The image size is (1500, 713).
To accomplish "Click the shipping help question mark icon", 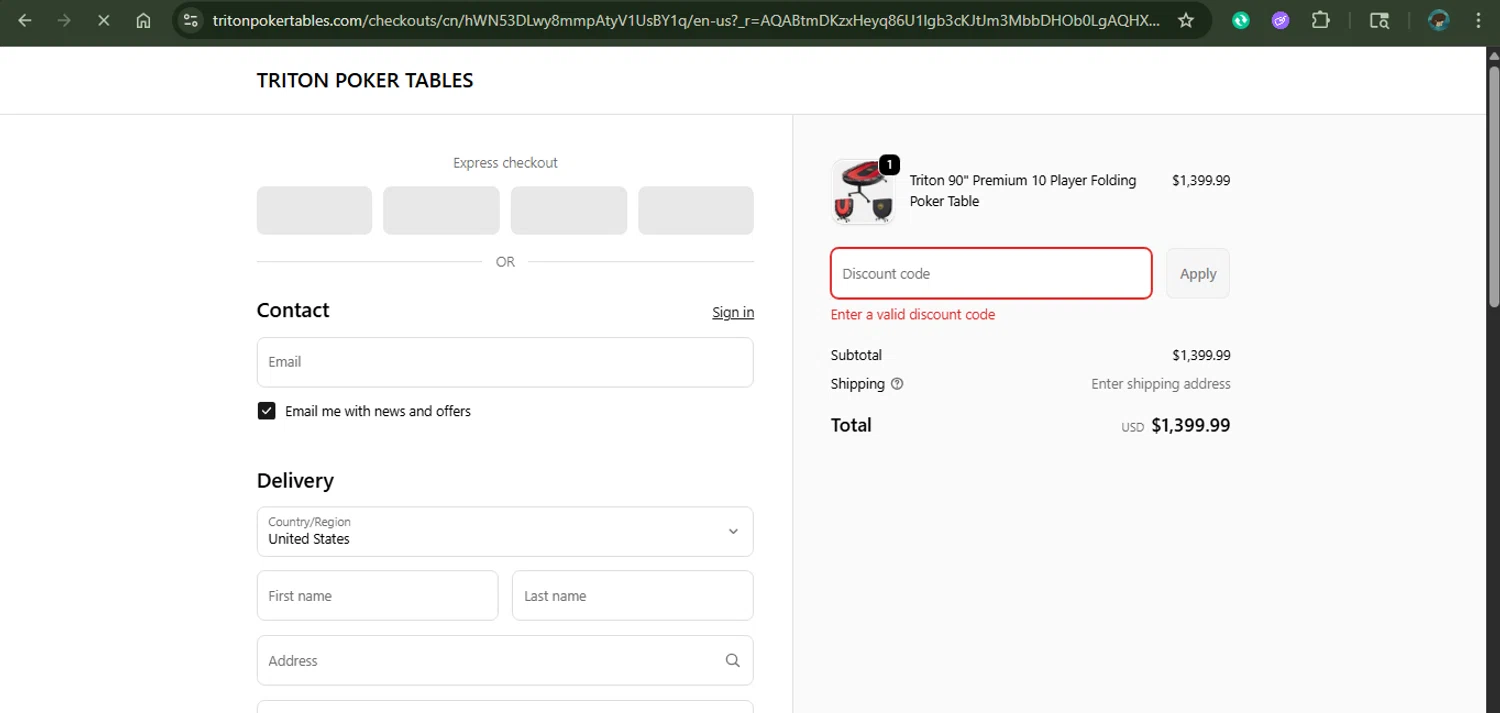I will click(897, 384).
